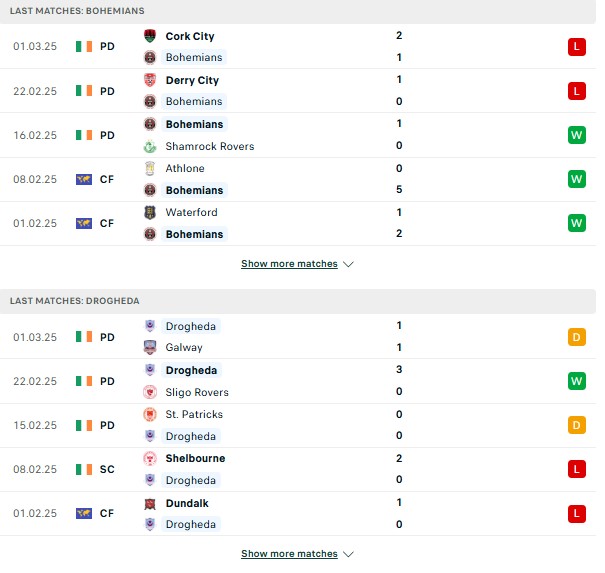Click the green W badge for Shamrock Rovers match
The image size is (605, 573).
tap(576, 135)
